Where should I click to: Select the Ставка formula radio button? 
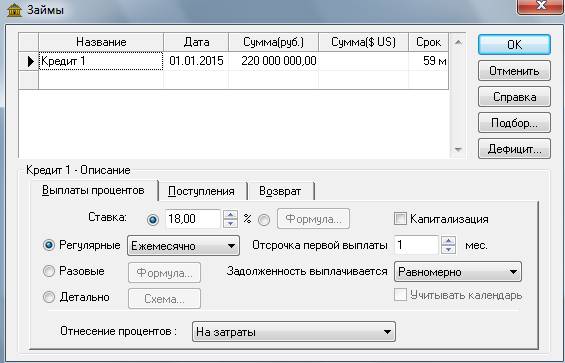[264, 220]
